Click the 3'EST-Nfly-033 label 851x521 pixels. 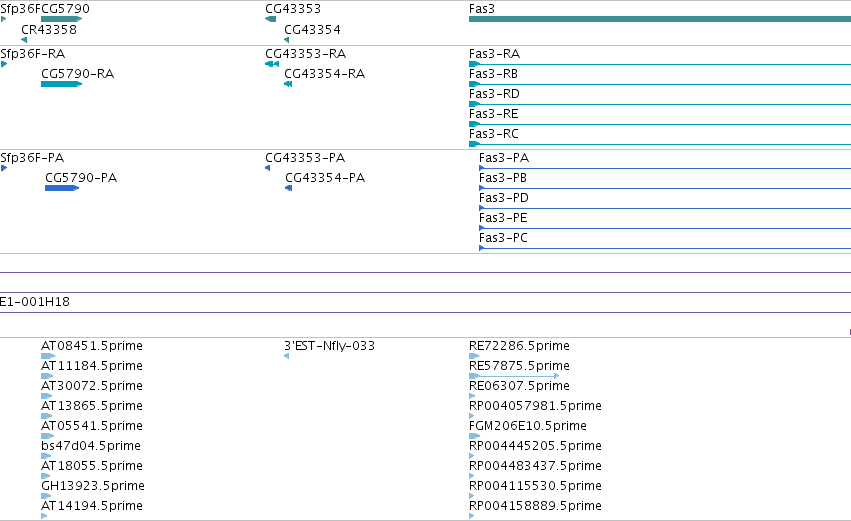tap(329, 346)
